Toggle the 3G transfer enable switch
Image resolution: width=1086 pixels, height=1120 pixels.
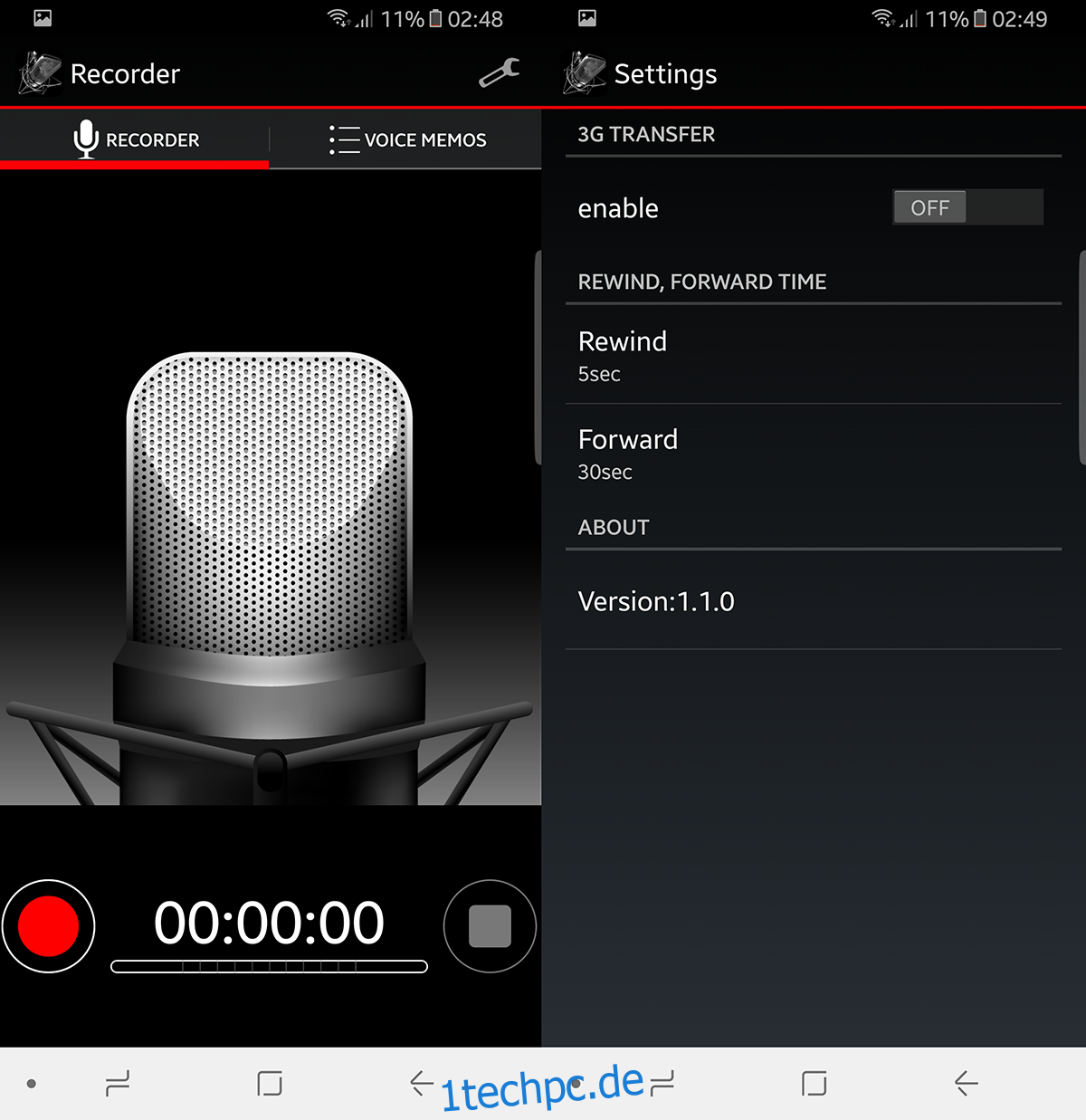point(967,207)
